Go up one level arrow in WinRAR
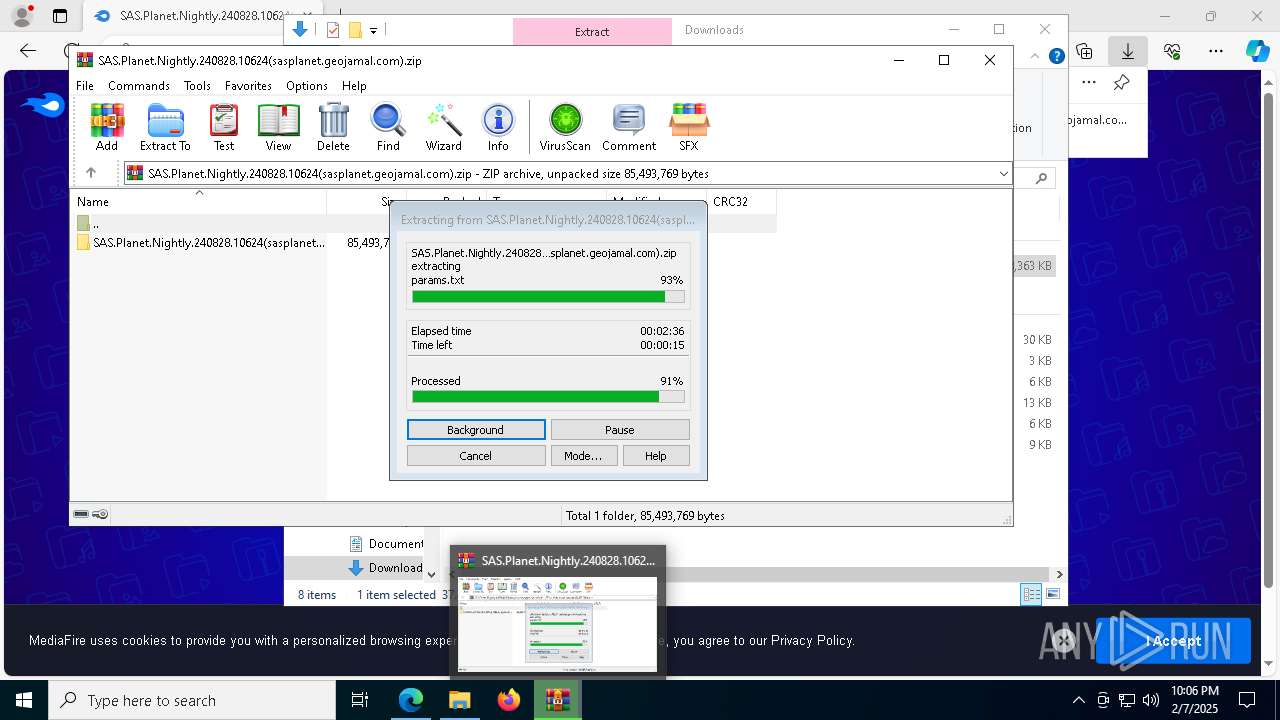 pos(91,173)
